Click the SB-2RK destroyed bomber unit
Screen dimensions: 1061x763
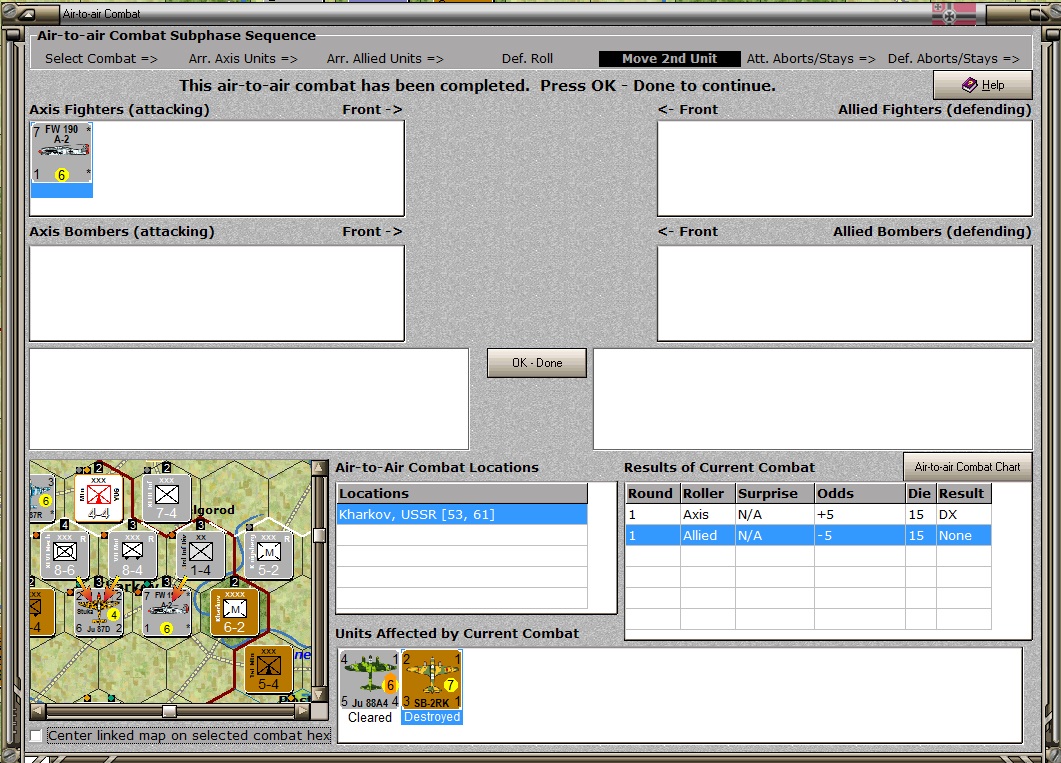(432, 679)
